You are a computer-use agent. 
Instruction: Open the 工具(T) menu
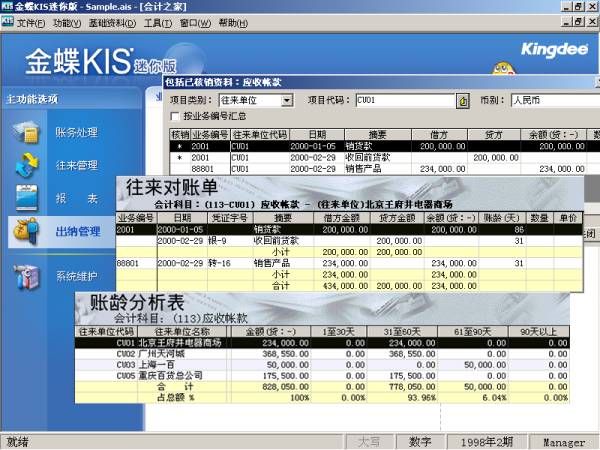[x=158, y=22]
